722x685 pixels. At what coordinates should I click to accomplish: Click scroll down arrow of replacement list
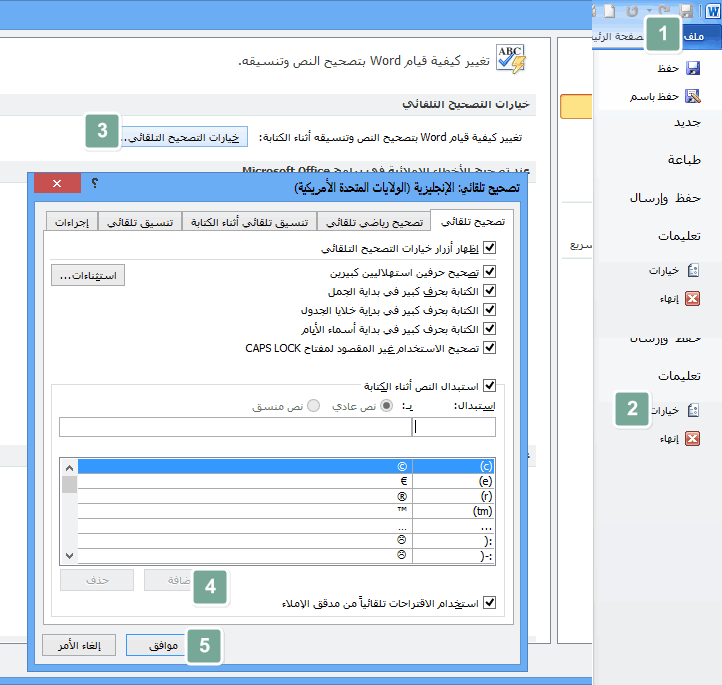pos(70,556)
